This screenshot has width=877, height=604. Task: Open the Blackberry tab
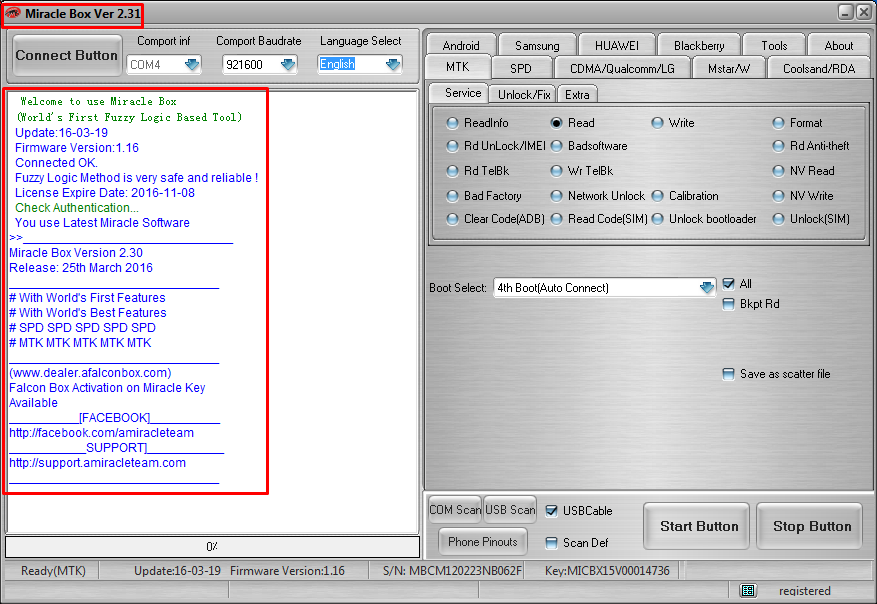click(699, 45)
